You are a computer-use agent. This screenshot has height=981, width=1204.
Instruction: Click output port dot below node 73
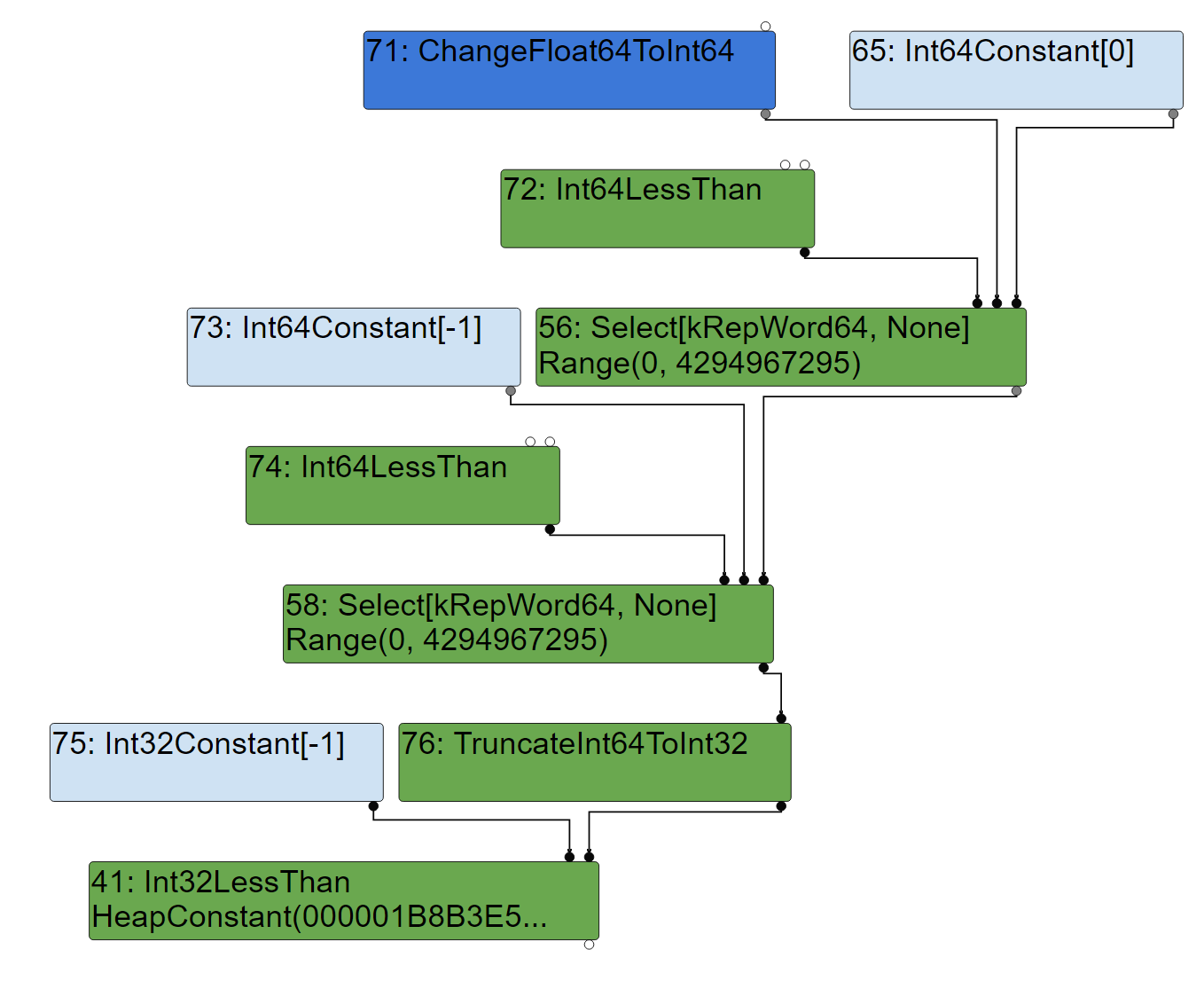tap(511, 391)
